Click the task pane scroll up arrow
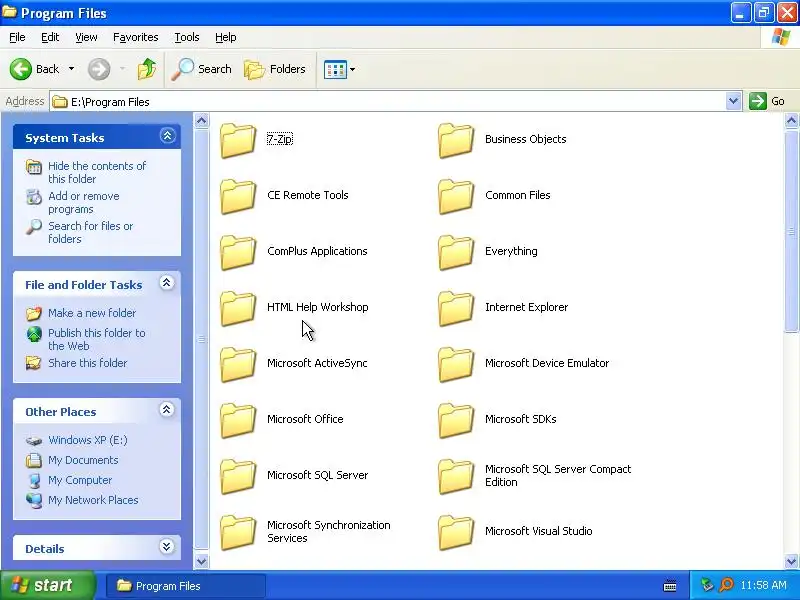 point(202,121)
